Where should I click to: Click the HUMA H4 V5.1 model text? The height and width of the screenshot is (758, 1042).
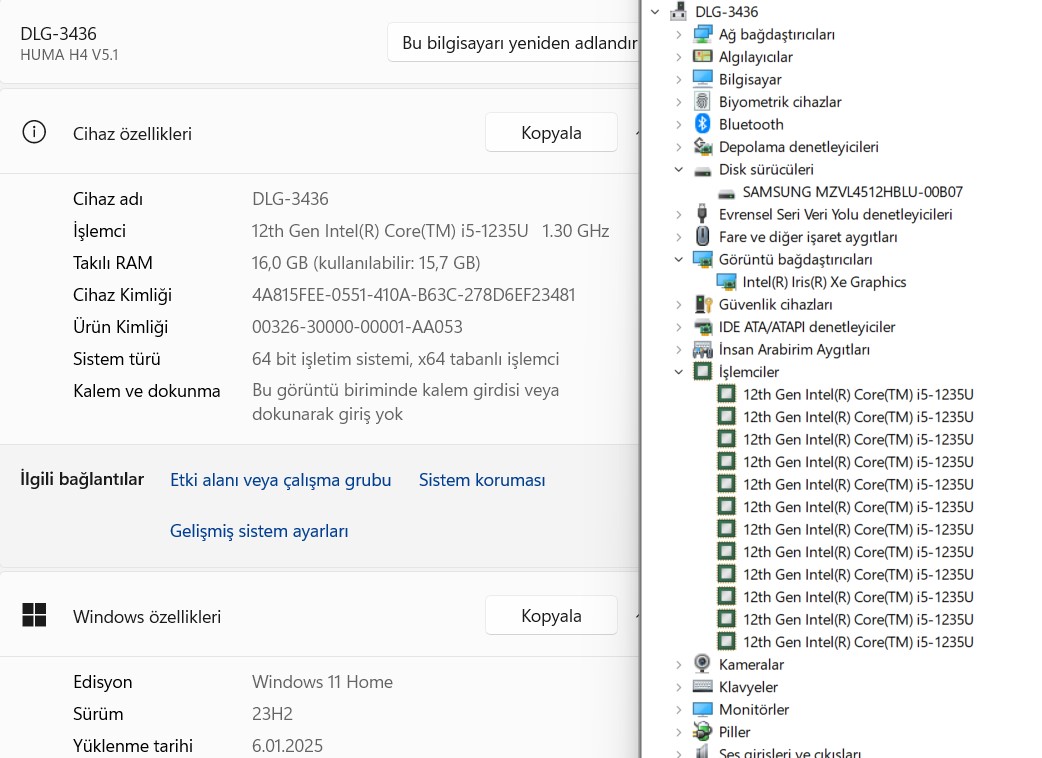pos(69,54)
